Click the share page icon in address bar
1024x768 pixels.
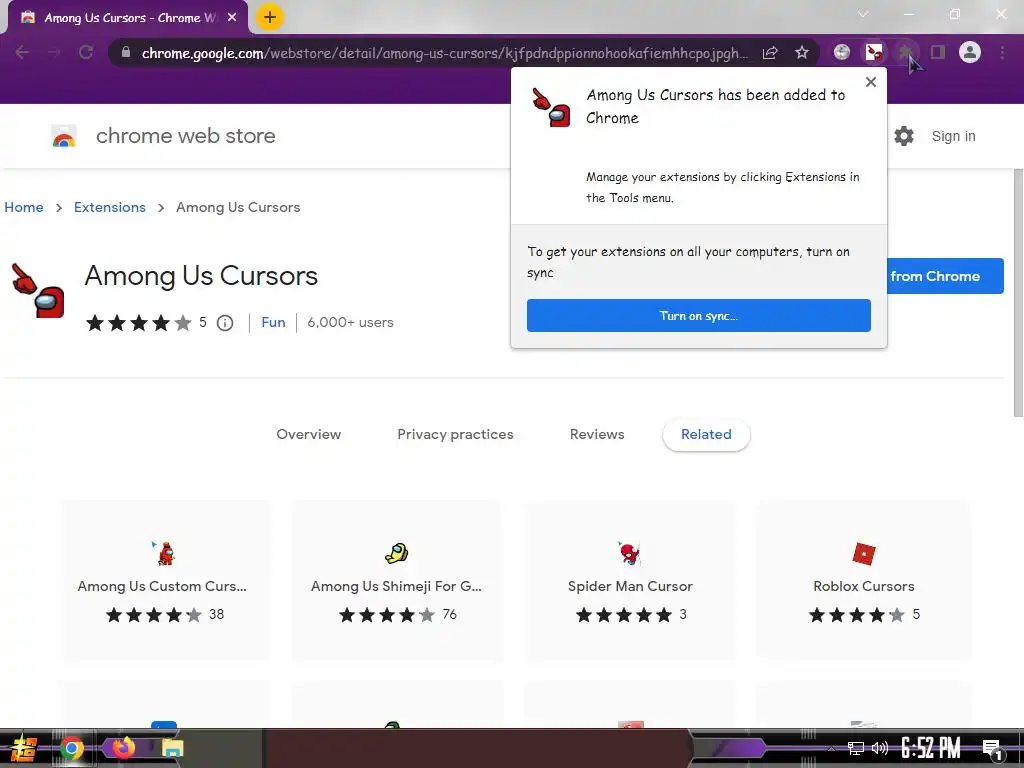770,52
